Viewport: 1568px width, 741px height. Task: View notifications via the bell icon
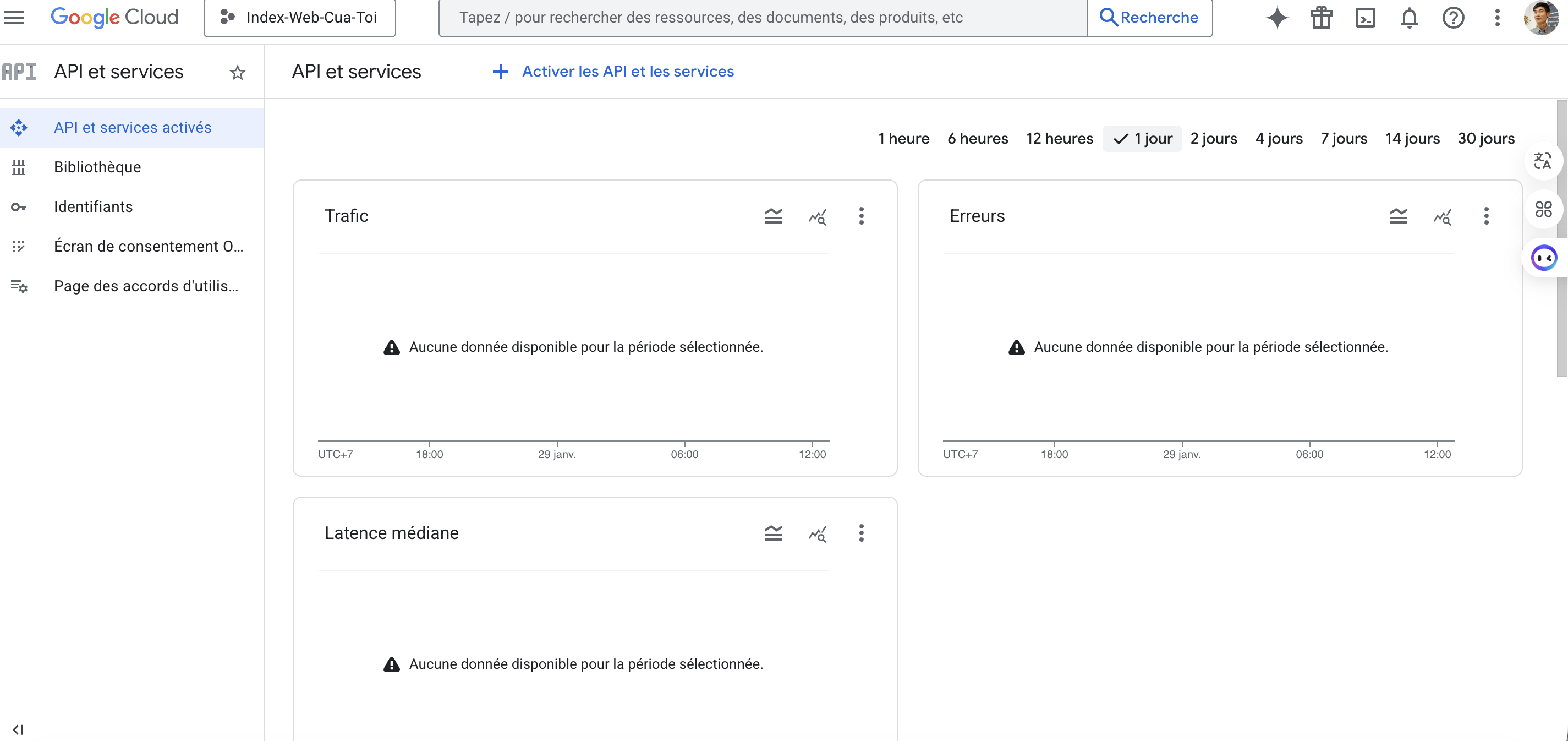pos(1409,18)
